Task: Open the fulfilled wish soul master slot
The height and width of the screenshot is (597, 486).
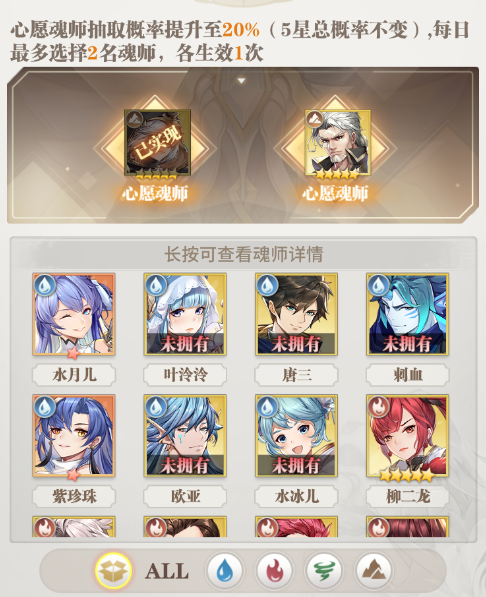Action: tap(157, 144)
